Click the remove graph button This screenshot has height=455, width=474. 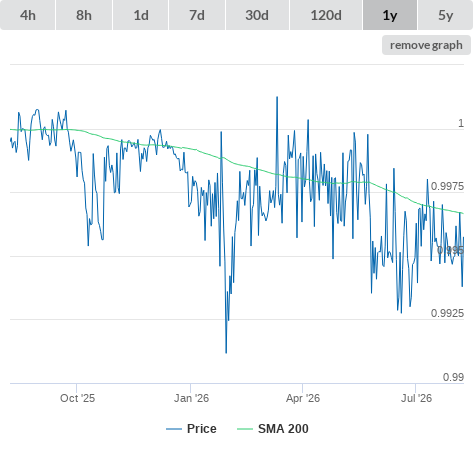point(426,45)
